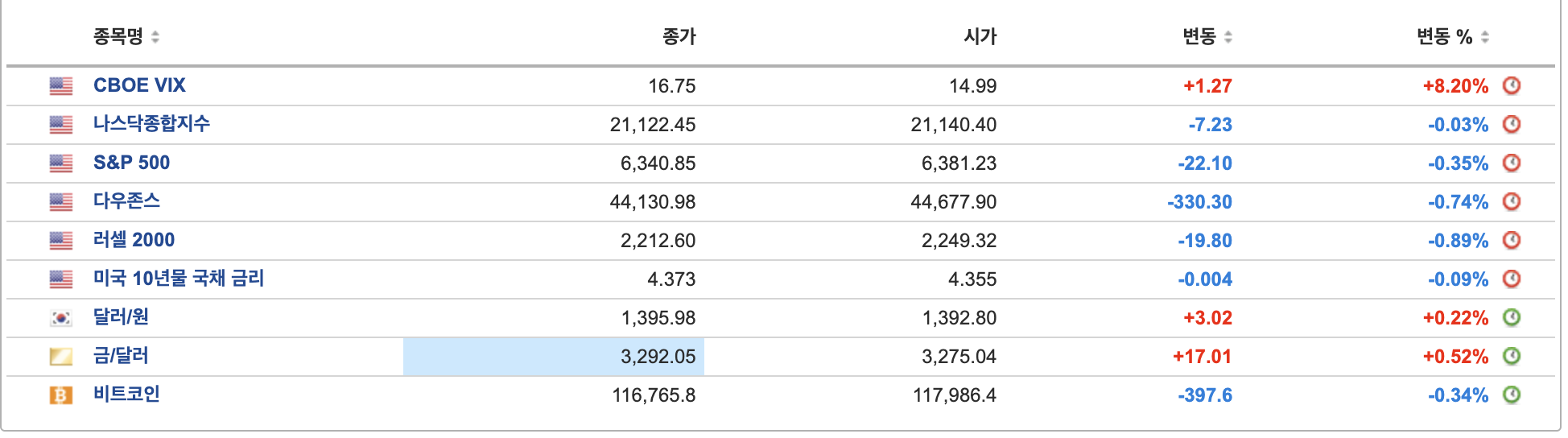This screenshot has height=438, width=1568.
Task: Click the change value +1.27
Action: click(1207, 86)
